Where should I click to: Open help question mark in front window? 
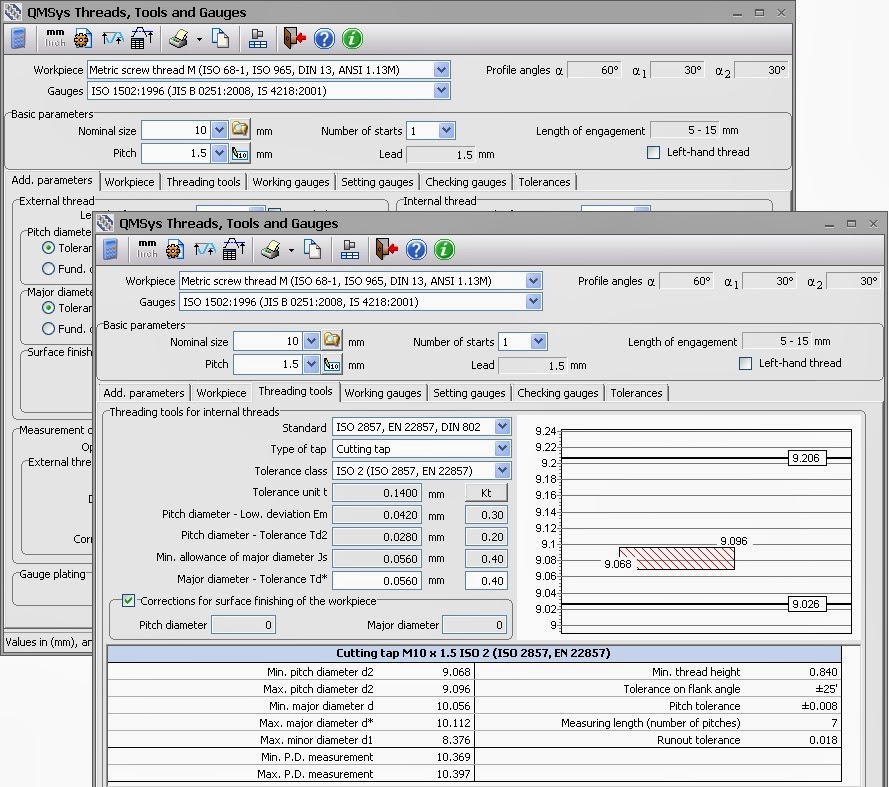[x=416, y=249]
